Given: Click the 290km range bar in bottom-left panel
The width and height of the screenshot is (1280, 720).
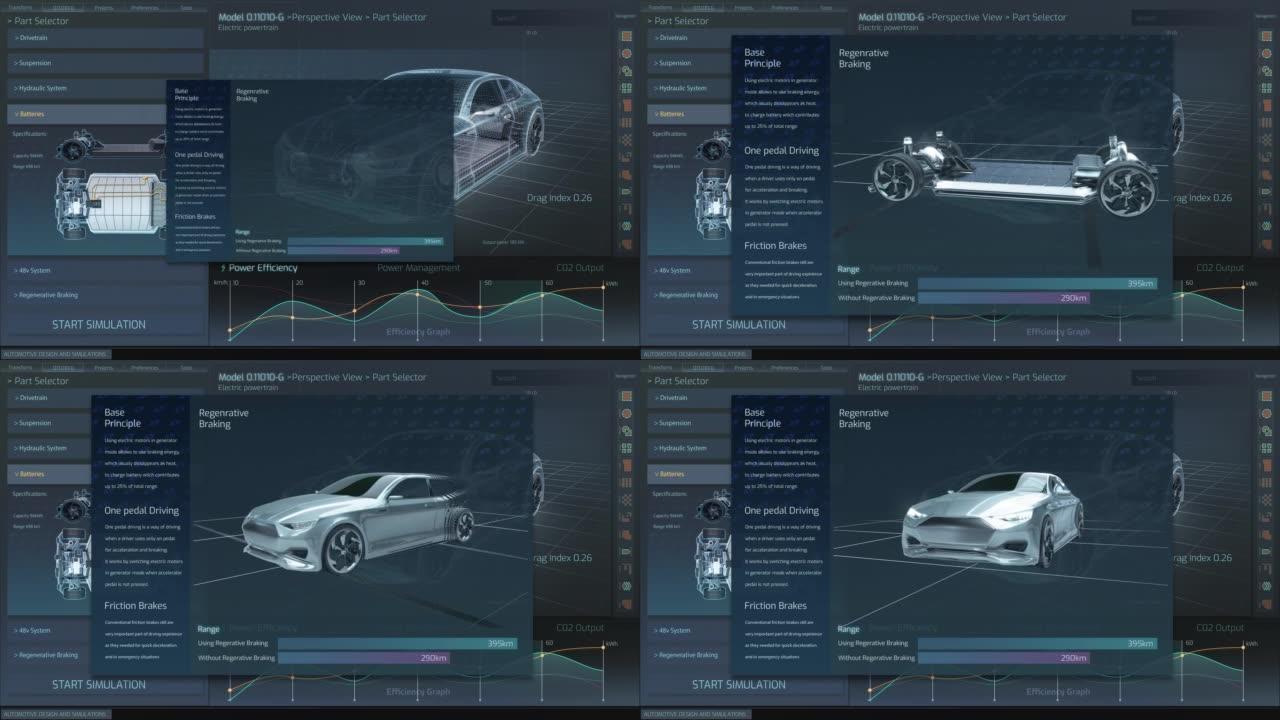Looking at the screenshot, I should point(364,658).
